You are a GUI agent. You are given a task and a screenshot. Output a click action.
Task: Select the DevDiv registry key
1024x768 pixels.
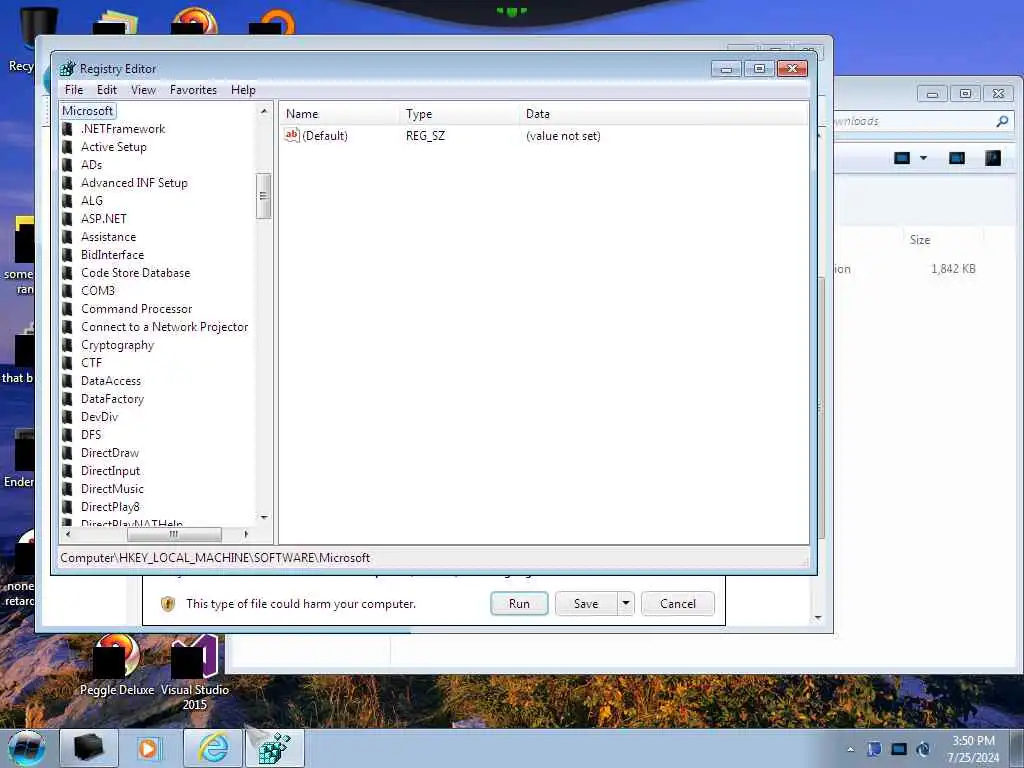[x=99, y=417]
